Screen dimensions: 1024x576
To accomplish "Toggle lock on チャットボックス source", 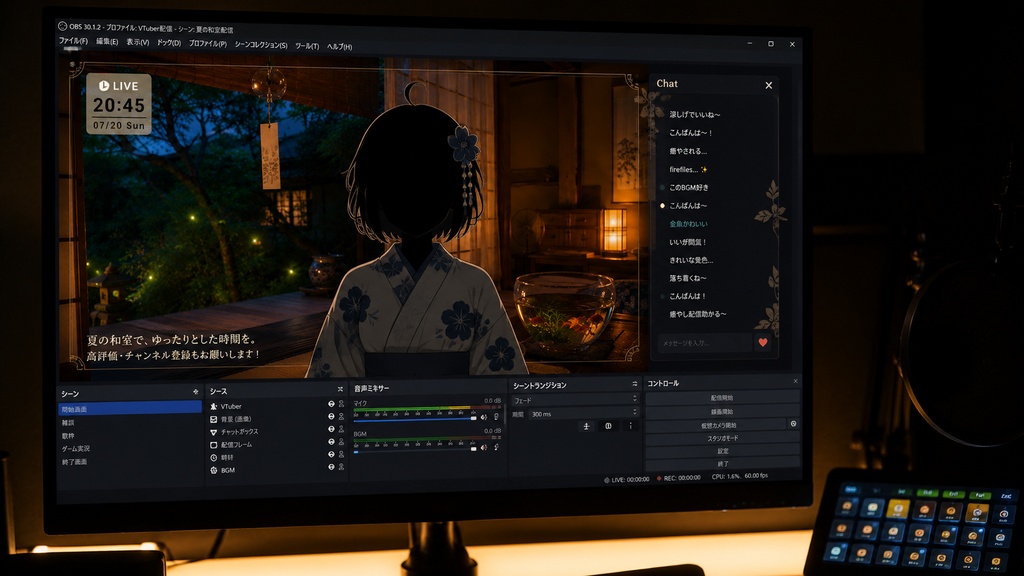I will tap(341, 429).
